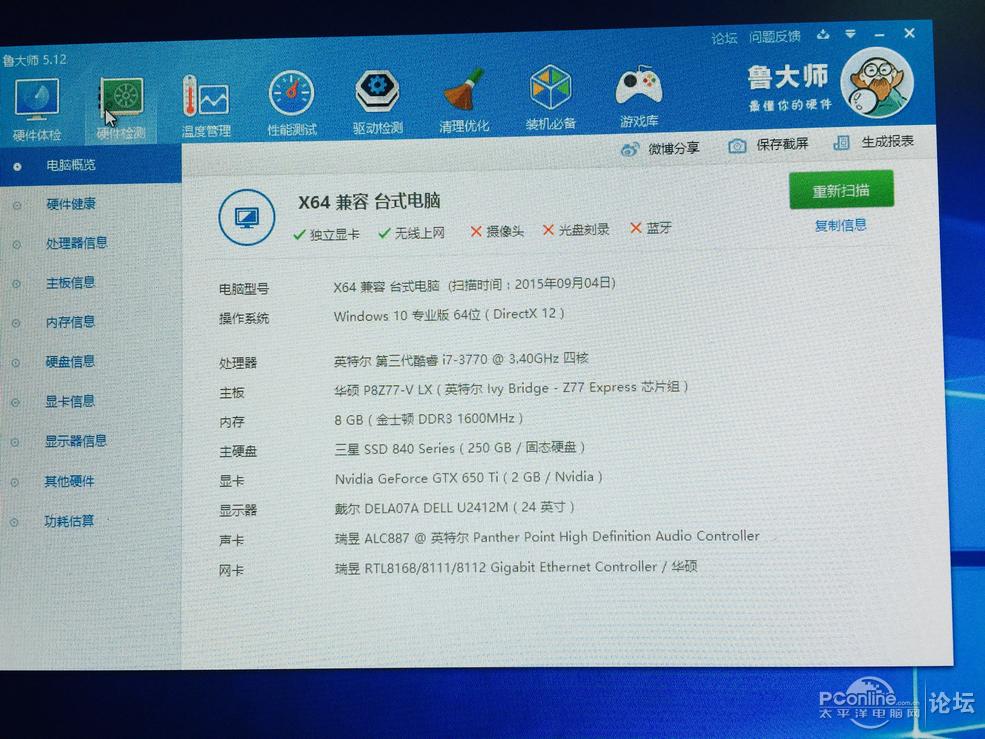
Task: Click the 复制信息 copy info link
Action: click(x=841, y=225)
